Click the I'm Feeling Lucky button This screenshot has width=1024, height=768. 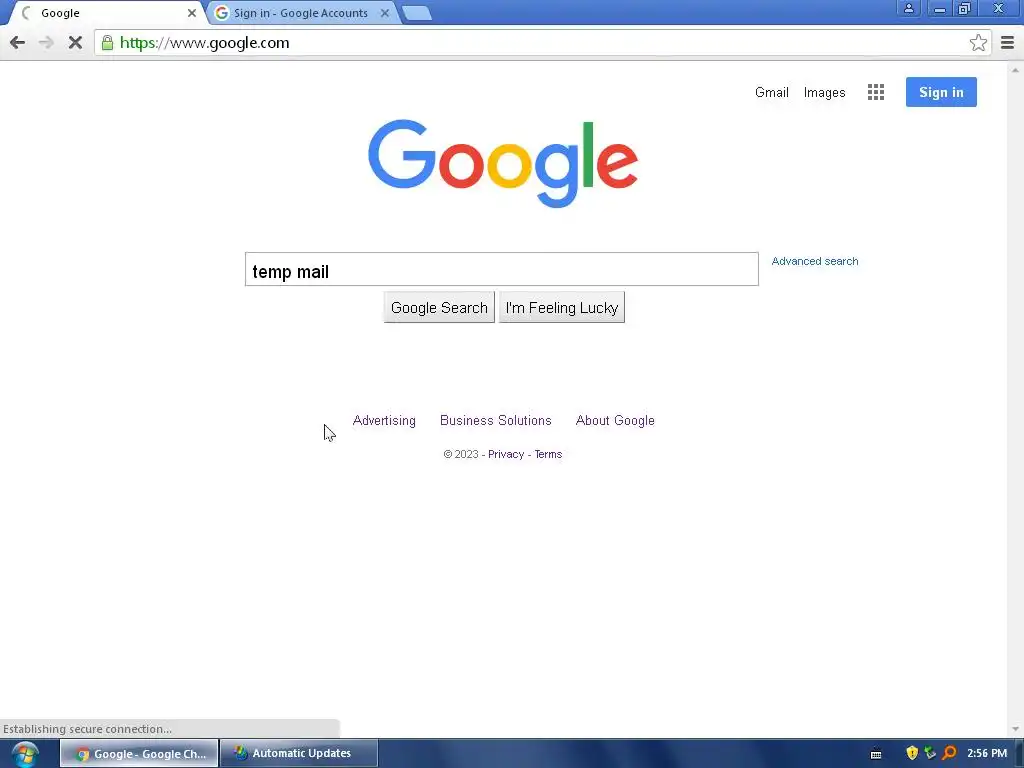coord(562,308)
